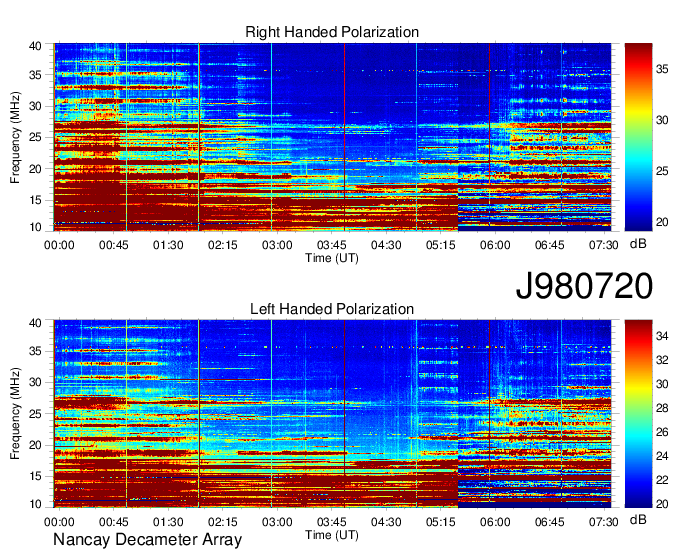Click the 40 MHz tick on top plot
The width and height of the screenshot is (680, 552).
tap(35, 46)
